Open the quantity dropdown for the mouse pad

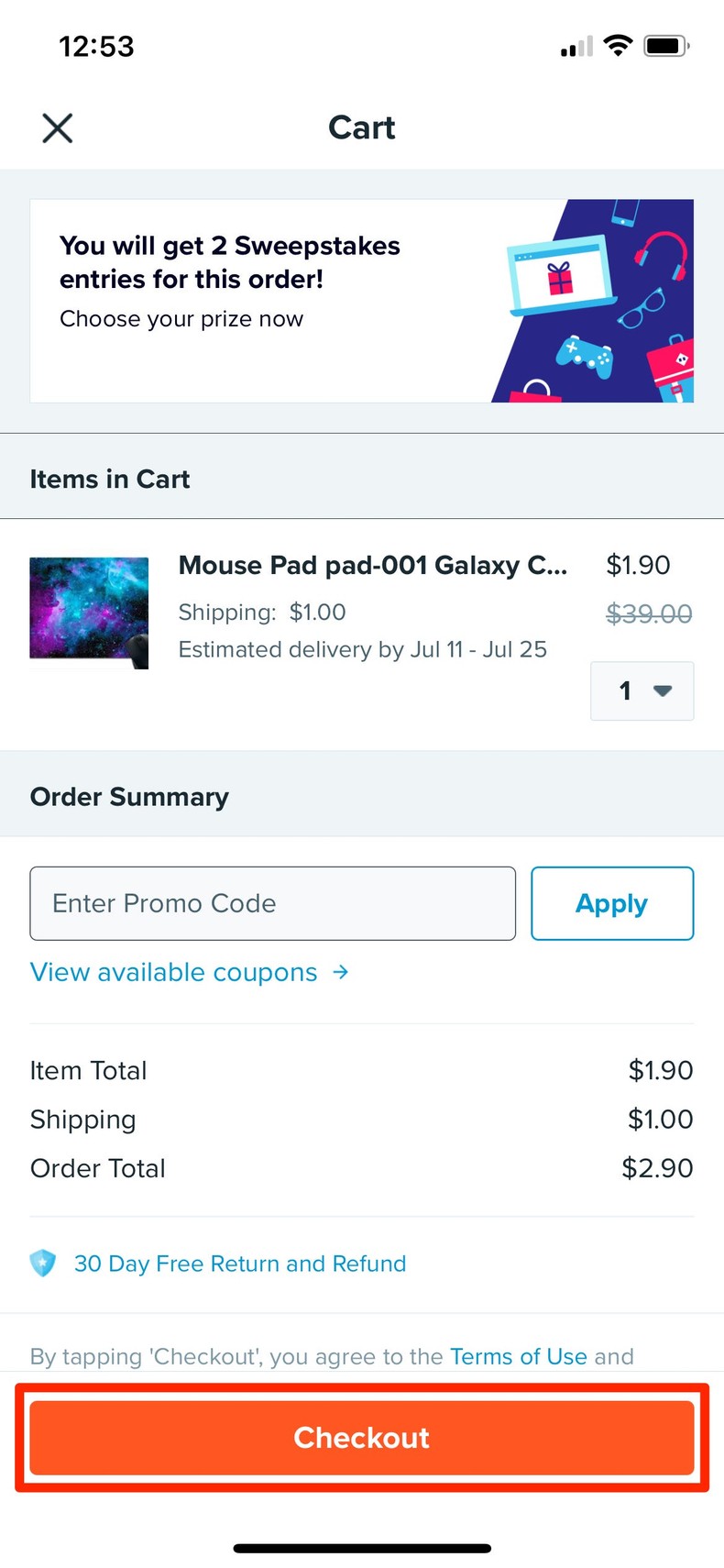[x=642, y=691]
